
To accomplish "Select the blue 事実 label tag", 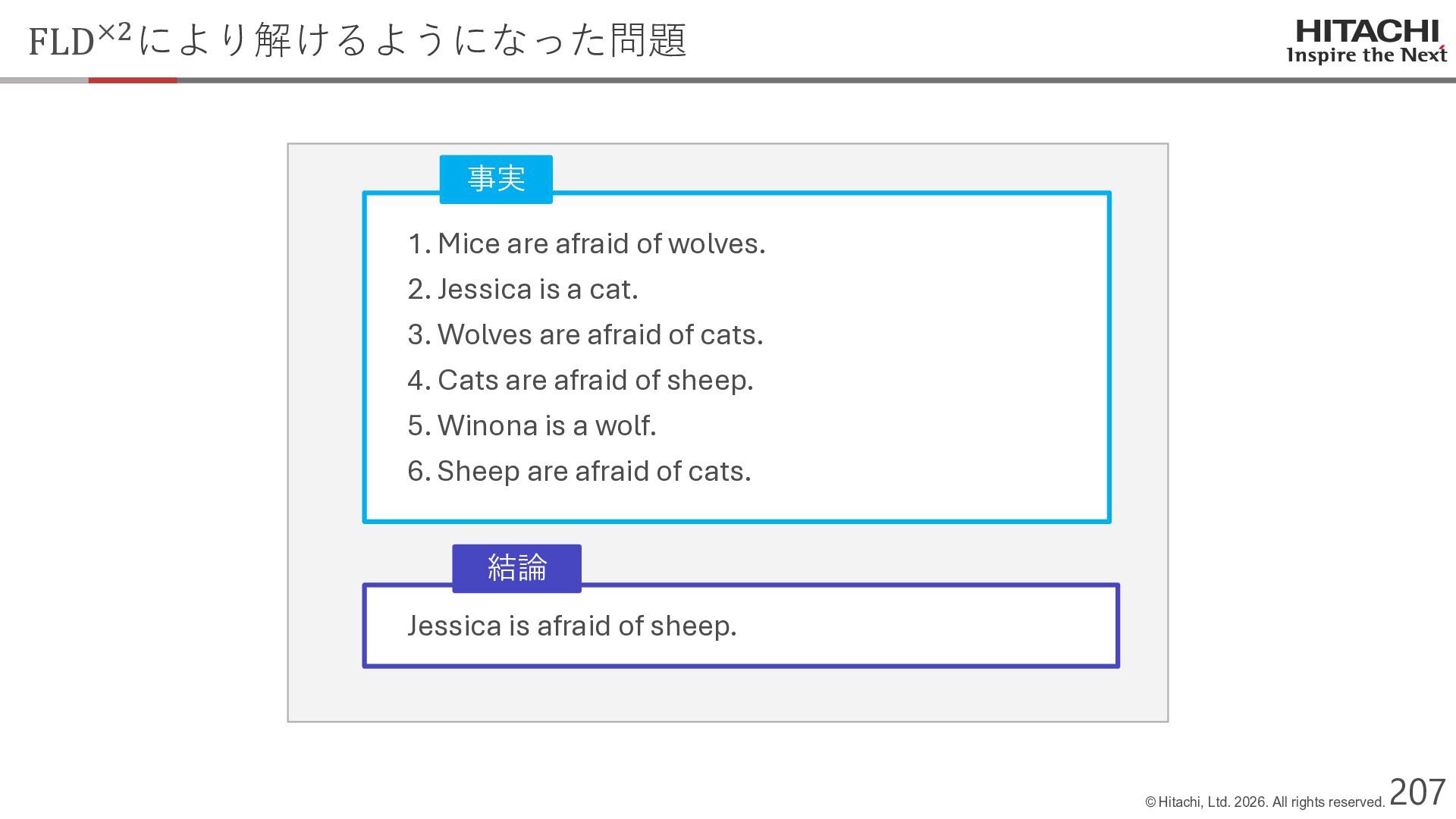I will pyautogui.click(x=496, y=179).
